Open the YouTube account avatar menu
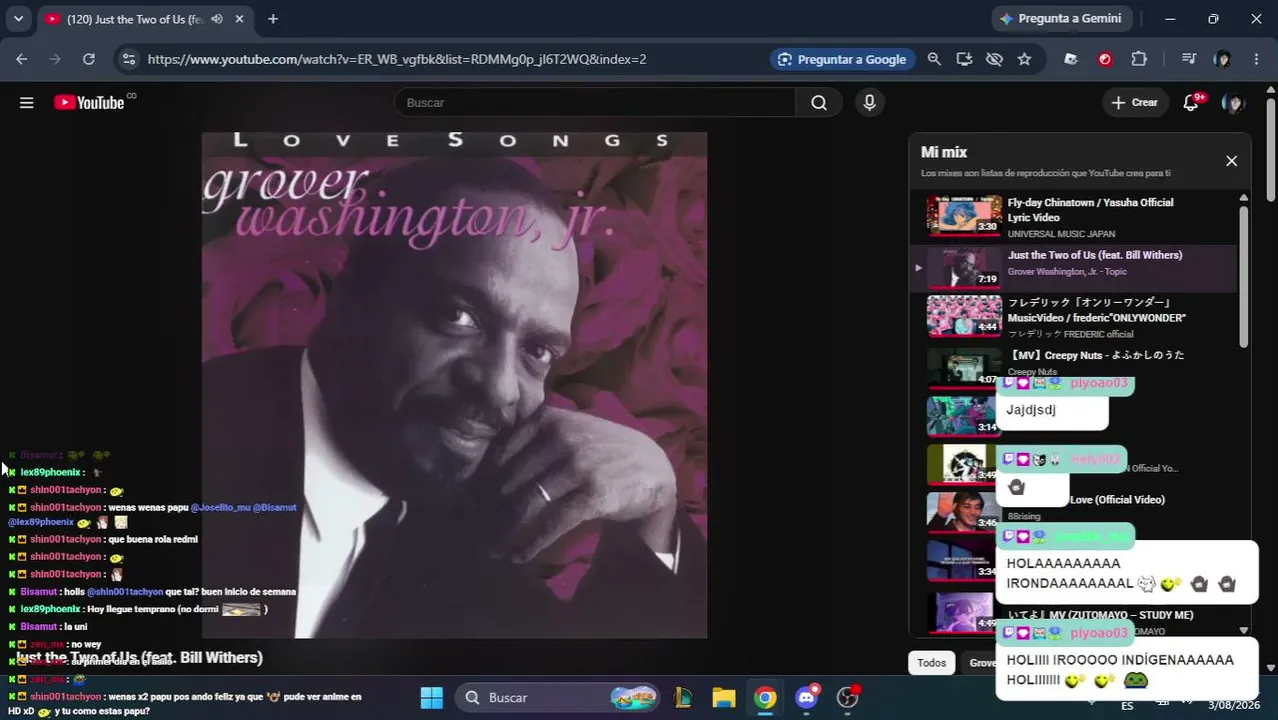The height and width of the screenshot is (720, 1278). pos(1233,102)
